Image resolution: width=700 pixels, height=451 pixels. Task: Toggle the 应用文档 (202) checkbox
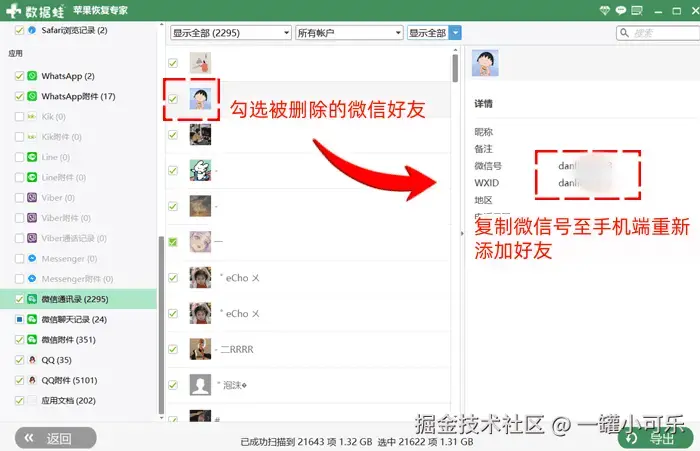[19, 401]
